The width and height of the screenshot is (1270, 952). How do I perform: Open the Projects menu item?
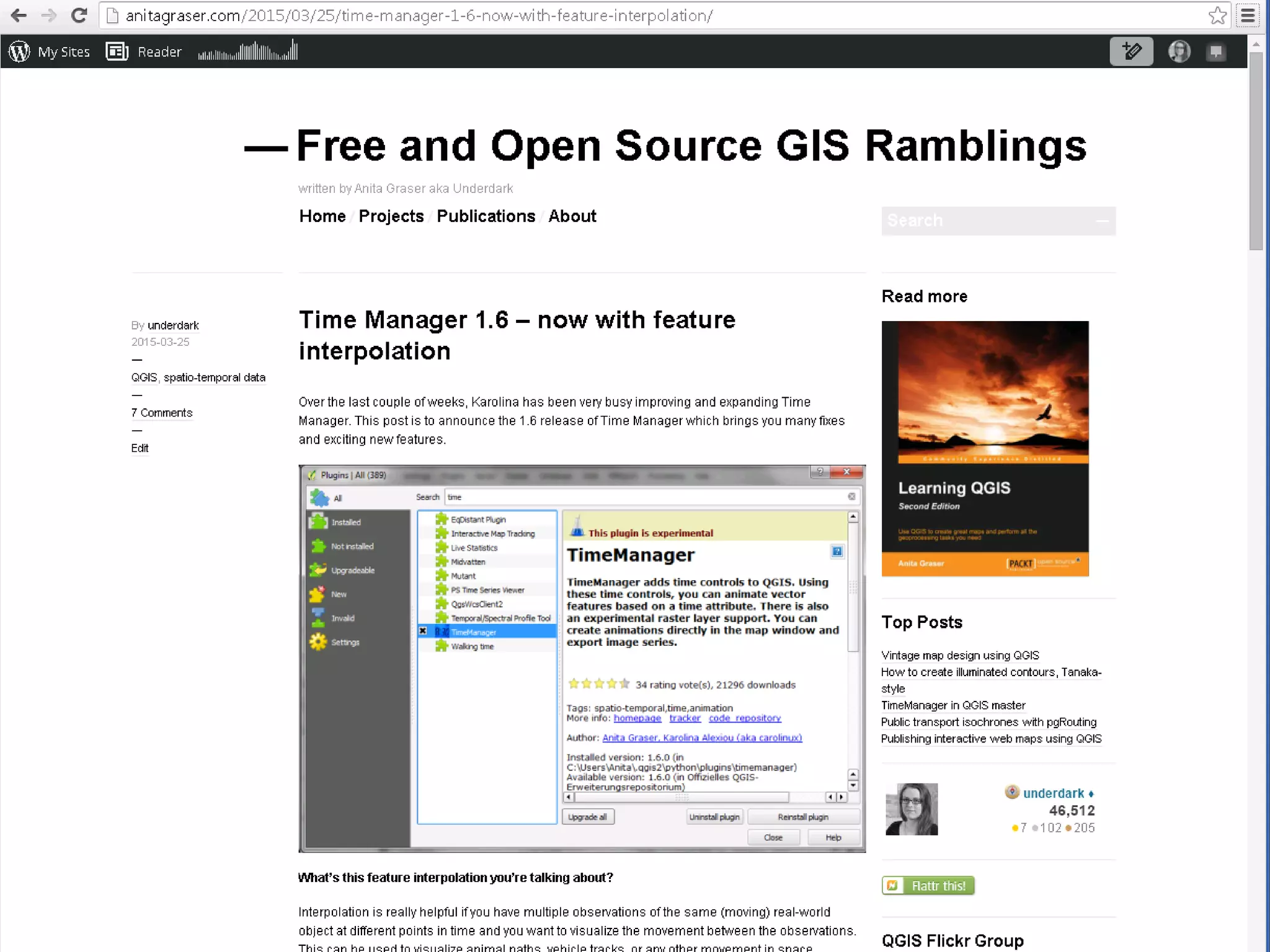tap(391, 216)
